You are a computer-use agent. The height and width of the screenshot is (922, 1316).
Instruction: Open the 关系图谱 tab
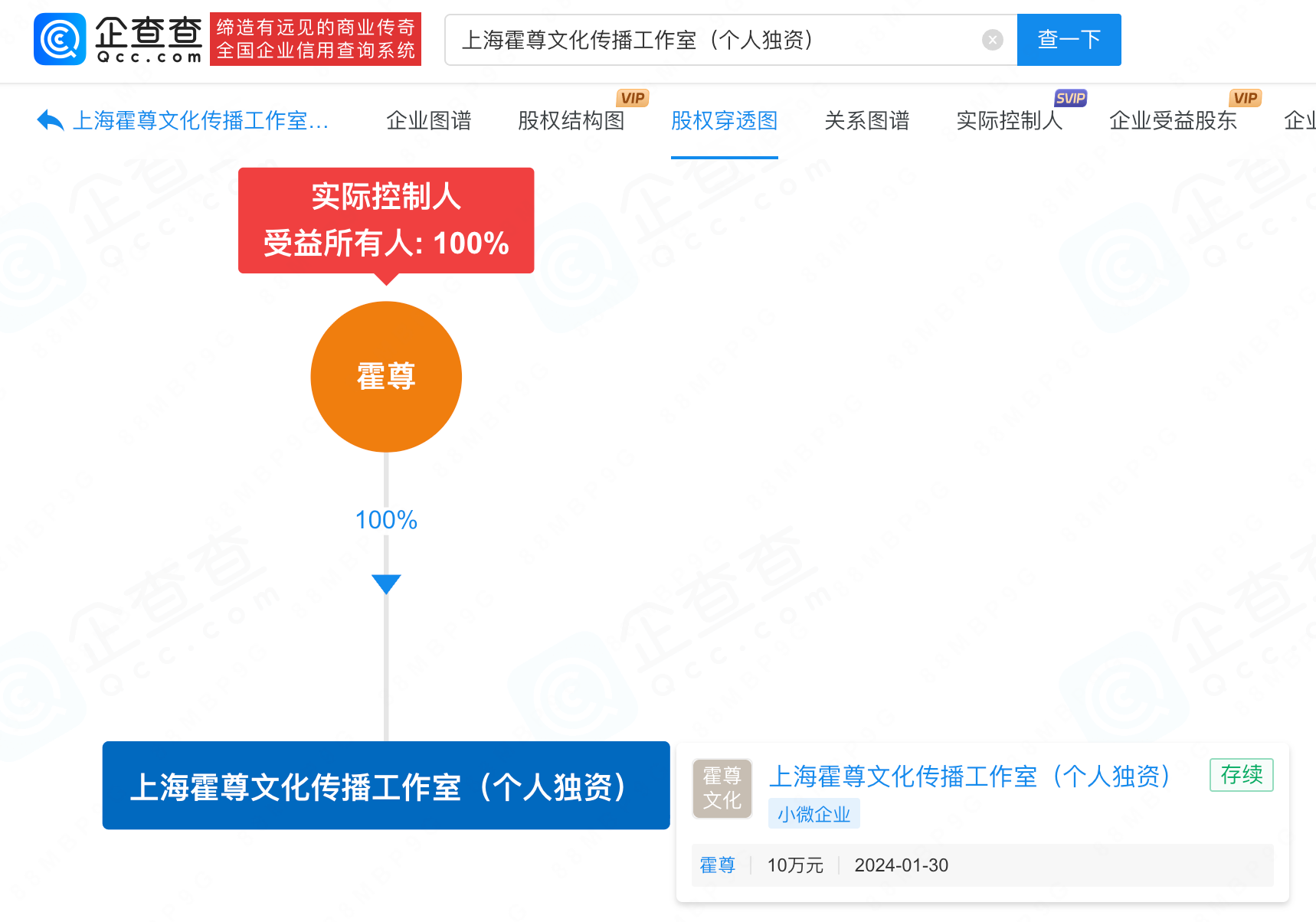tap(866, 121)
